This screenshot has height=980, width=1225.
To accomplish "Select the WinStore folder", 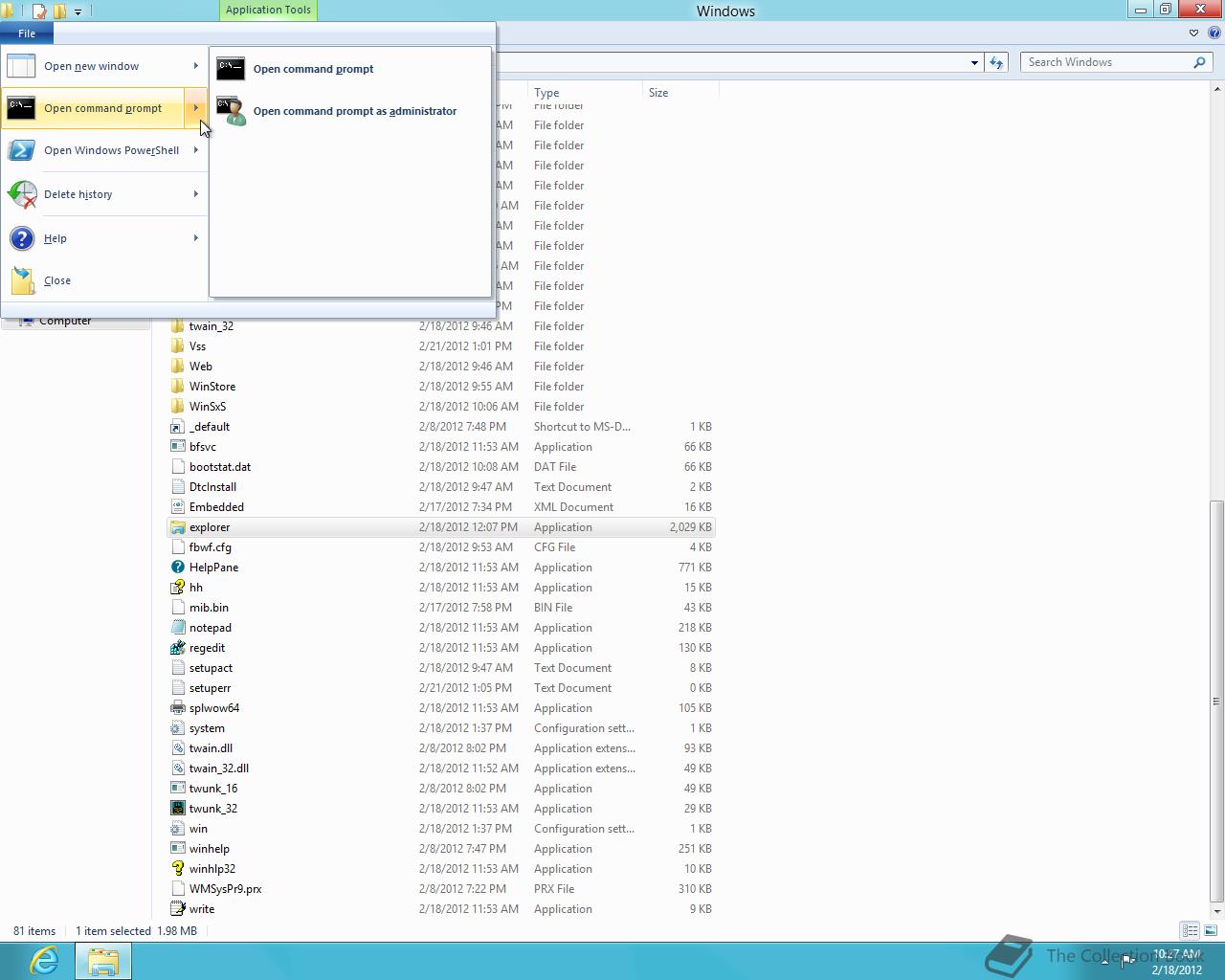I will pyautogui.click(x=212, y=387).
